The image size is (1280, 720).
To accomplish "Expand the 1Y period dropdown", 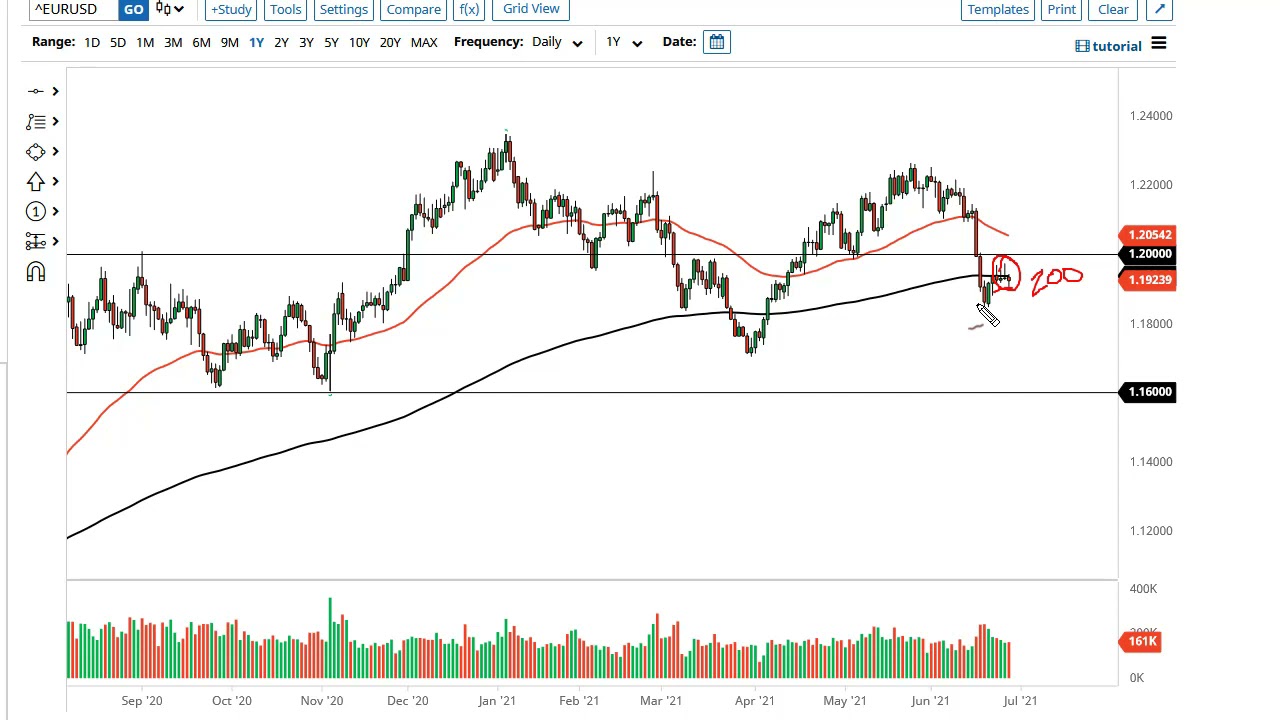I will [623, 42].
